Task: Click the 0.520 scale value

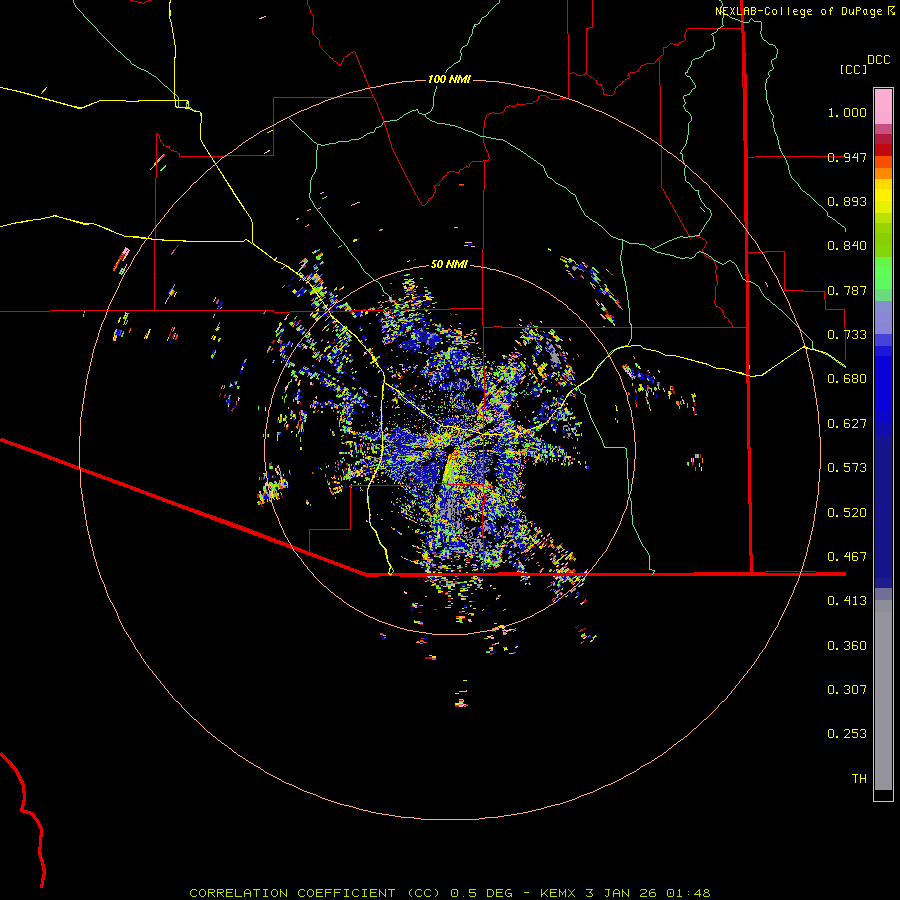Action: (847, 513)
